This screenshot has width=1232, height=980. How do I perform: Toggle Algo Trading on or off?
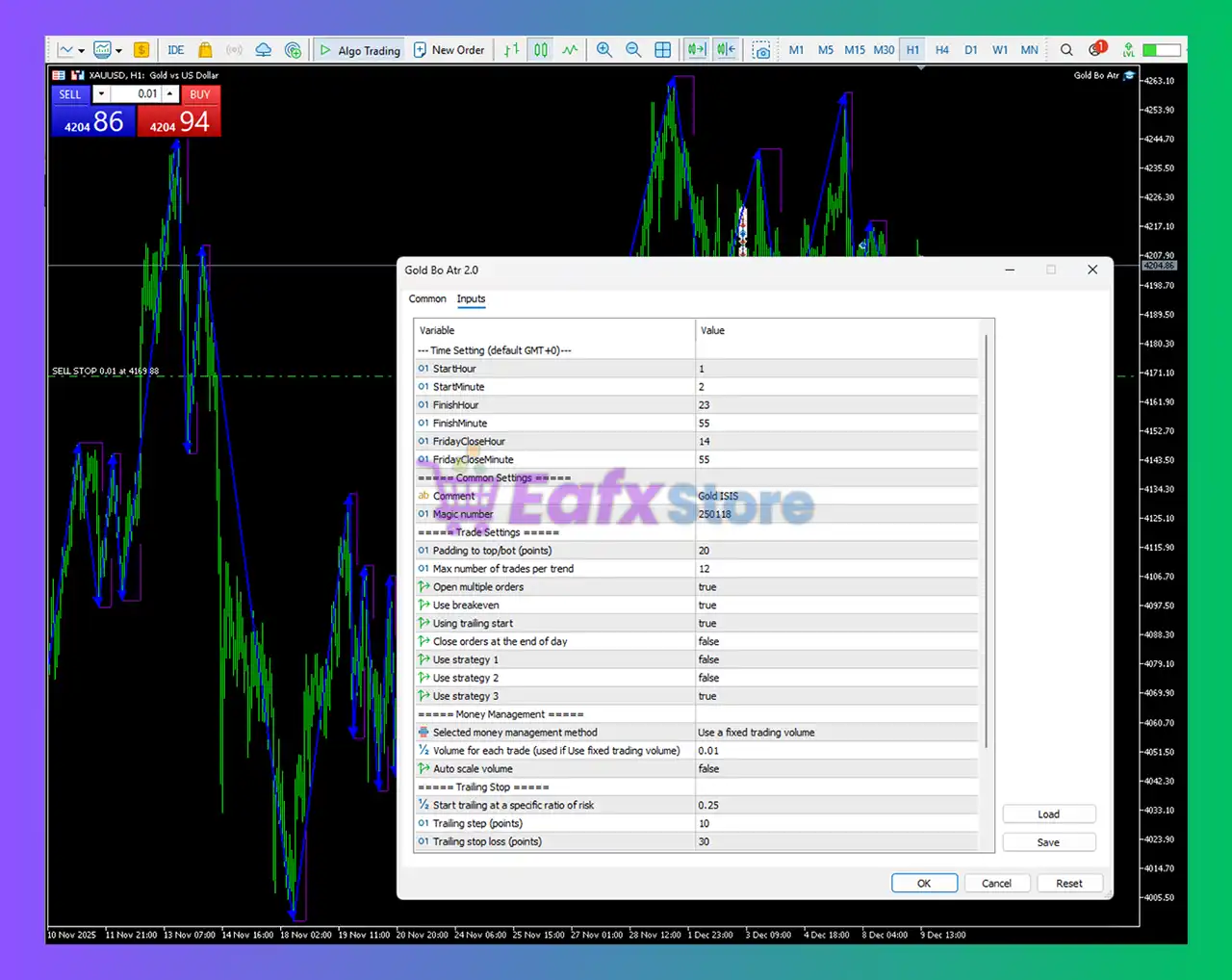coord(360,50)
